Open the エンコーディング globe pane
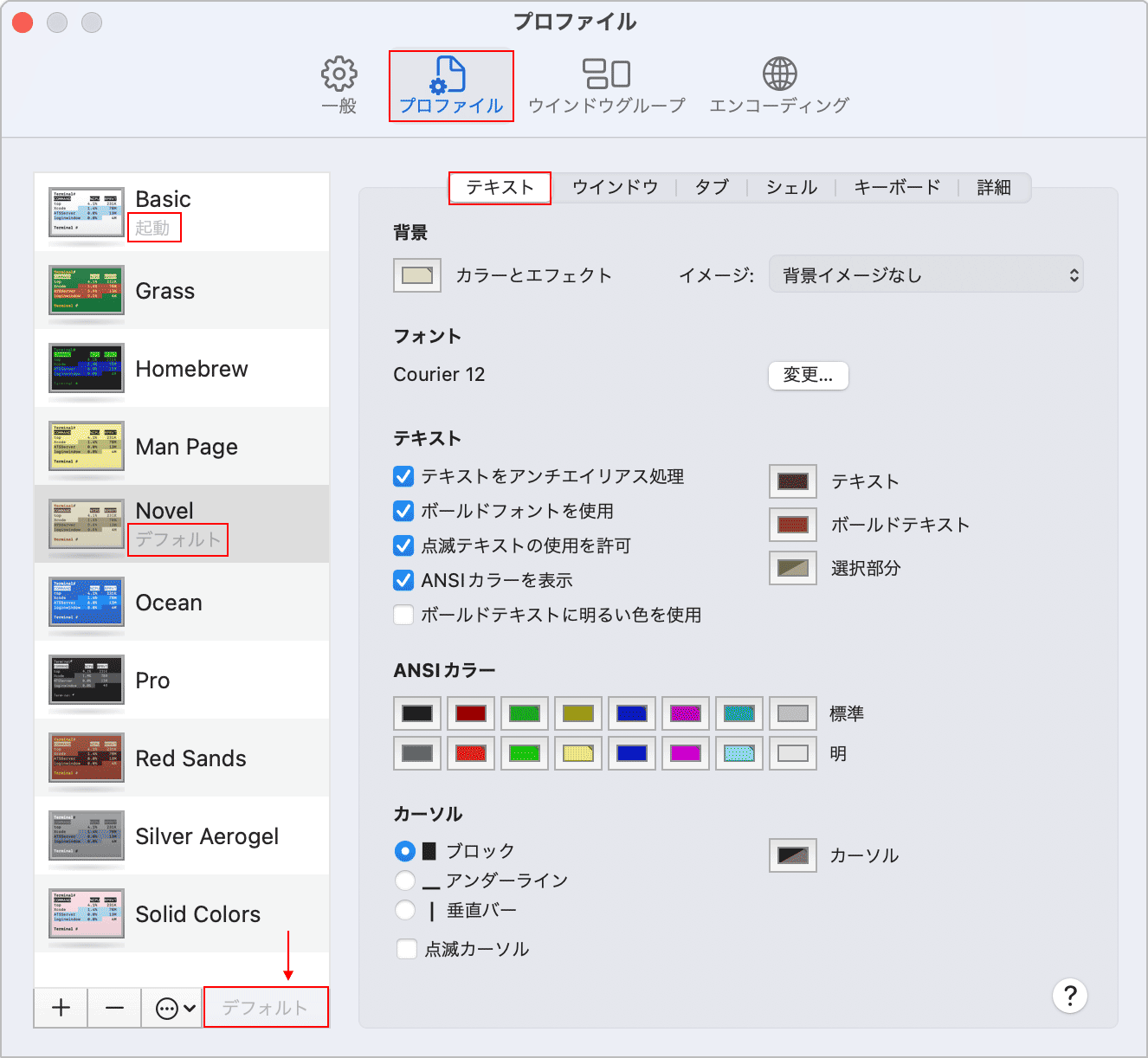This screenshot has width=1148, height=1058. [x=779, y=85]
